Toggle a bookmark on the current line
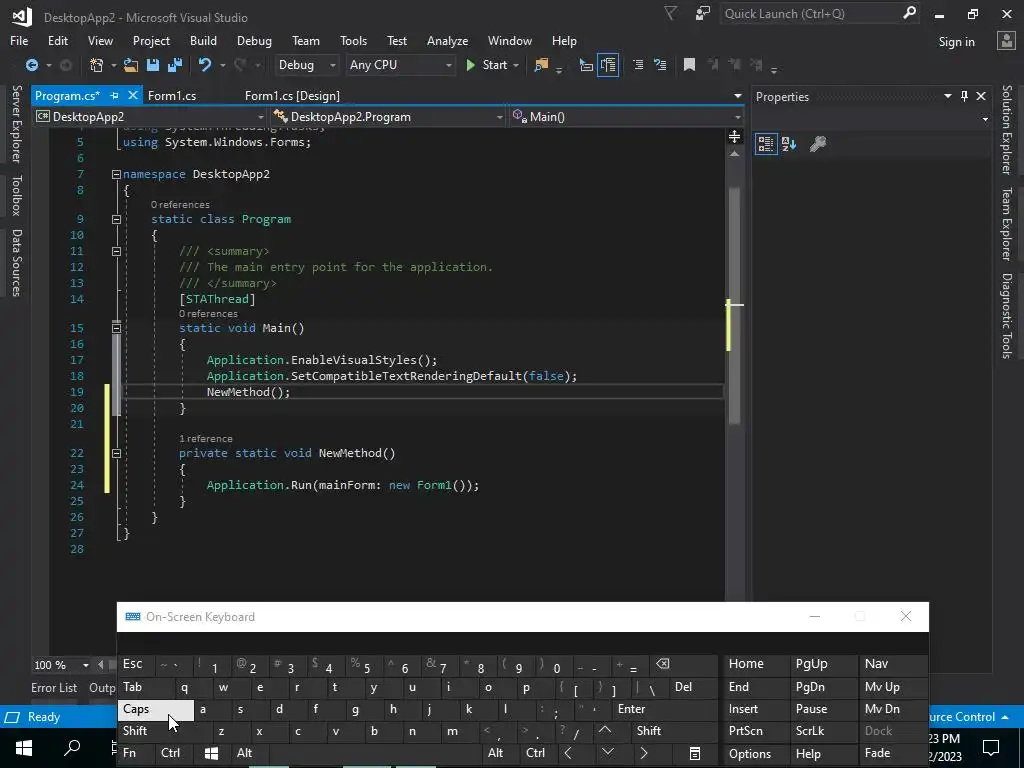The image size is (1024, 768). [689, 65]
